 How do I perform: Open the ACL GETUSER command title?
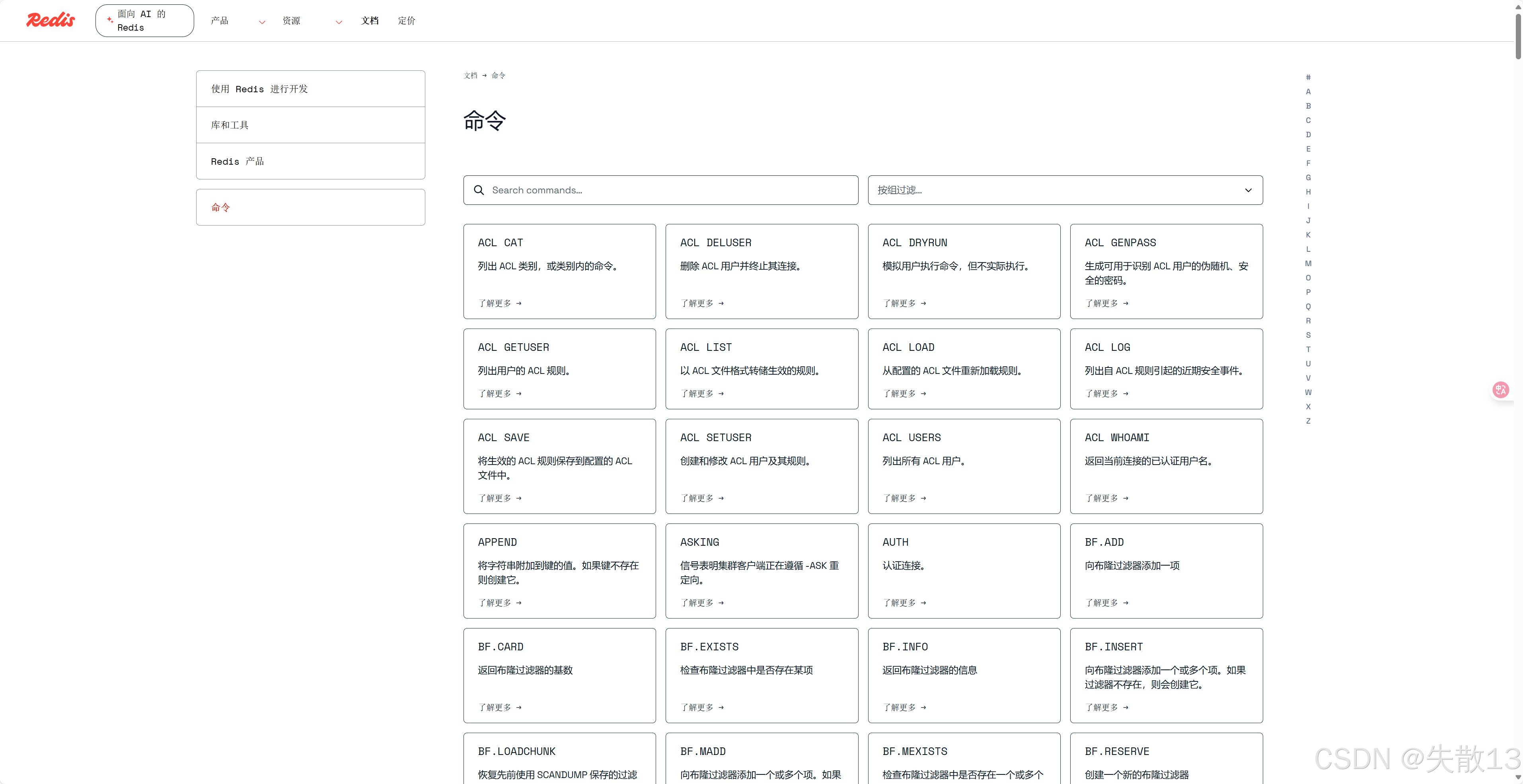513,347
